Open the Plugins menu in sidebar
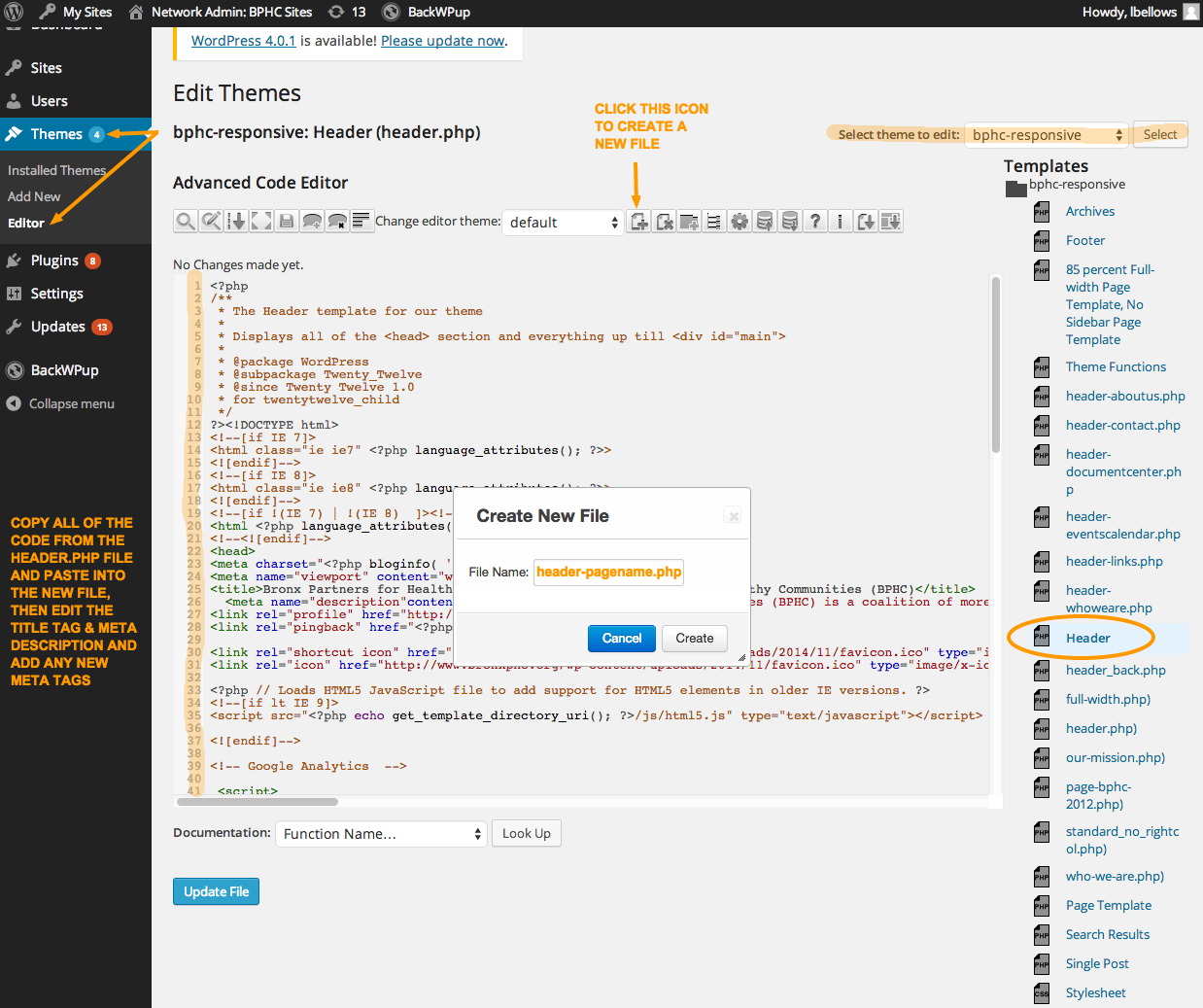This screenshot has height=1008, width=1203. [54, 261]
